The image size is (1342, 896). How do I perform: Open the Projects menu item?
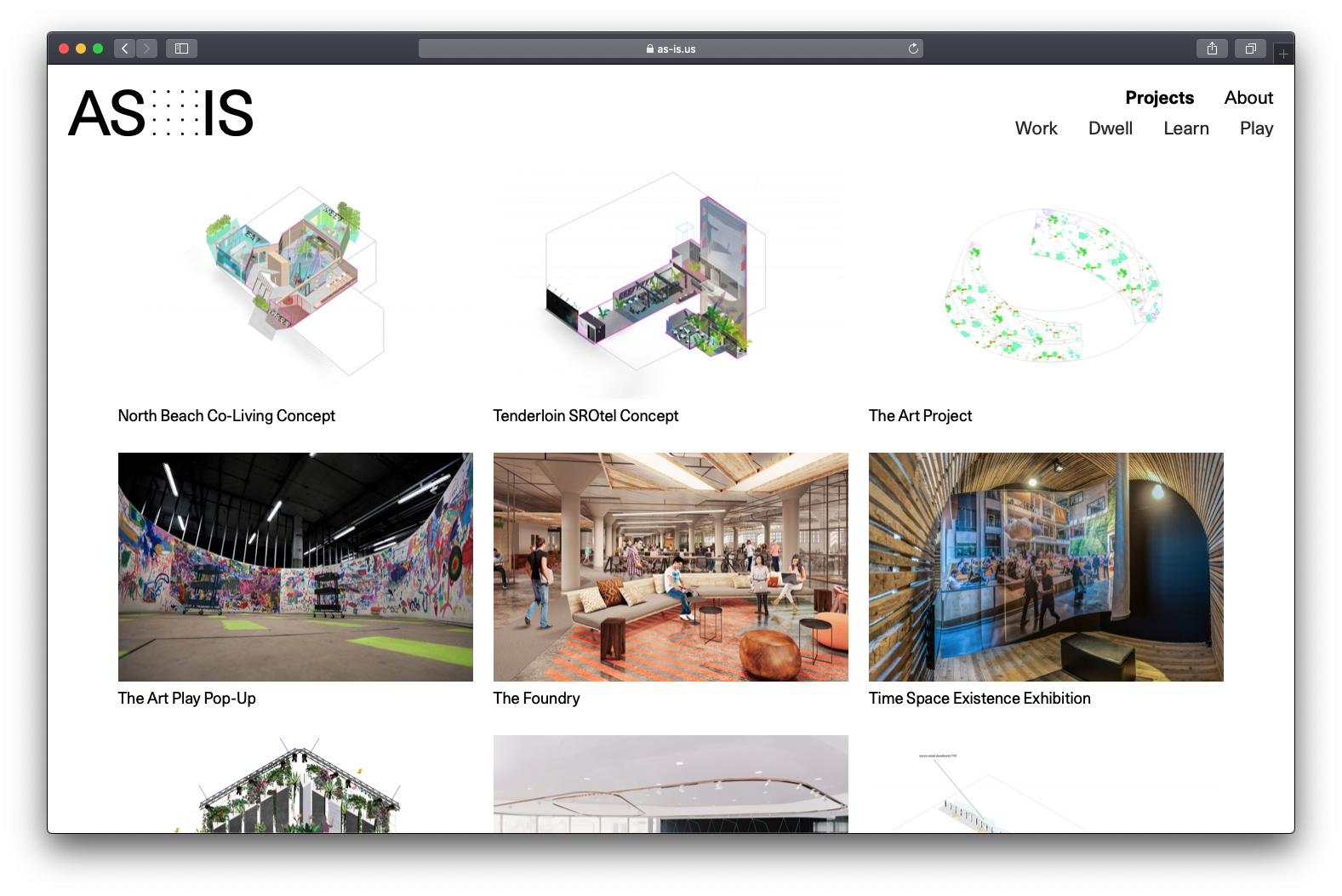1159,98
